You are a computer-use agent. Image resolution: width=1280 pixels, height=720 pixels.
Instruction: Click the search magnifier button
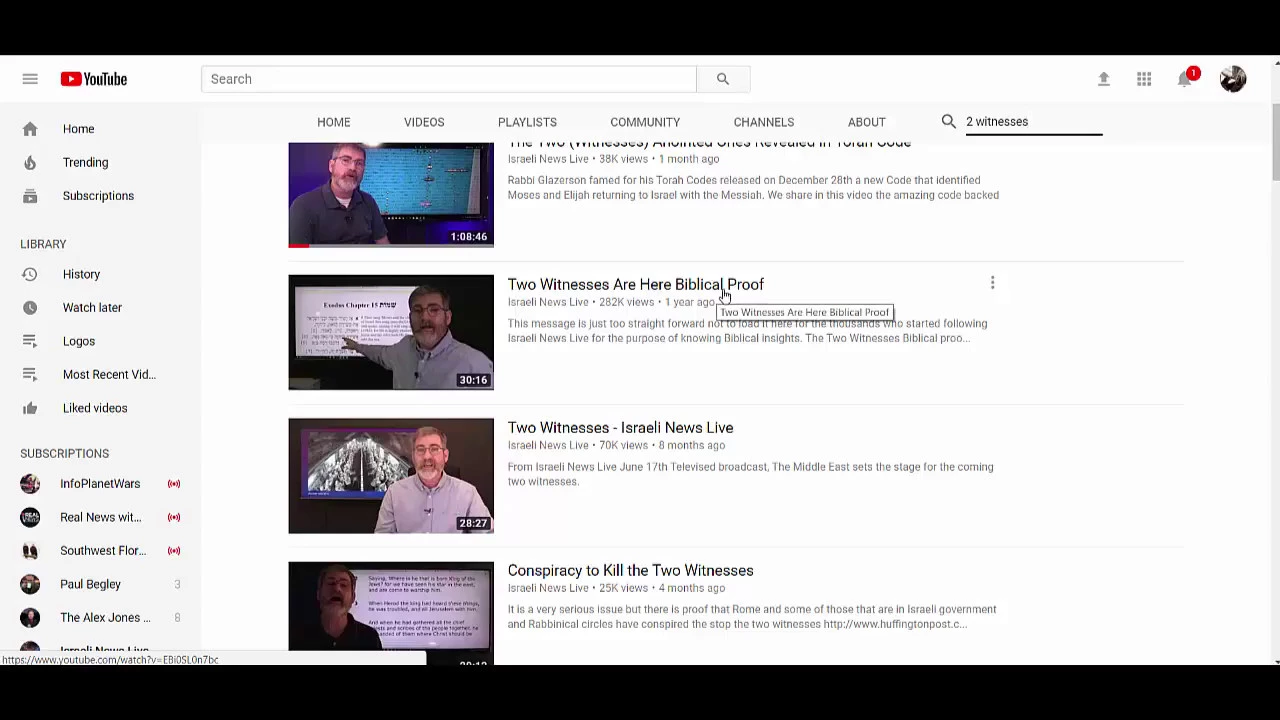(x=723, y=79)
